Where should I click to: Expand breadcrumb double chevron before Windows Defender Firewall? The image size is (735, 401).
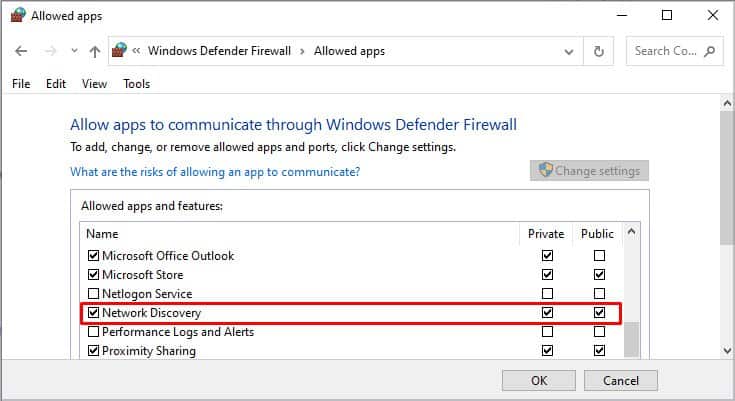tap(136, 51)
